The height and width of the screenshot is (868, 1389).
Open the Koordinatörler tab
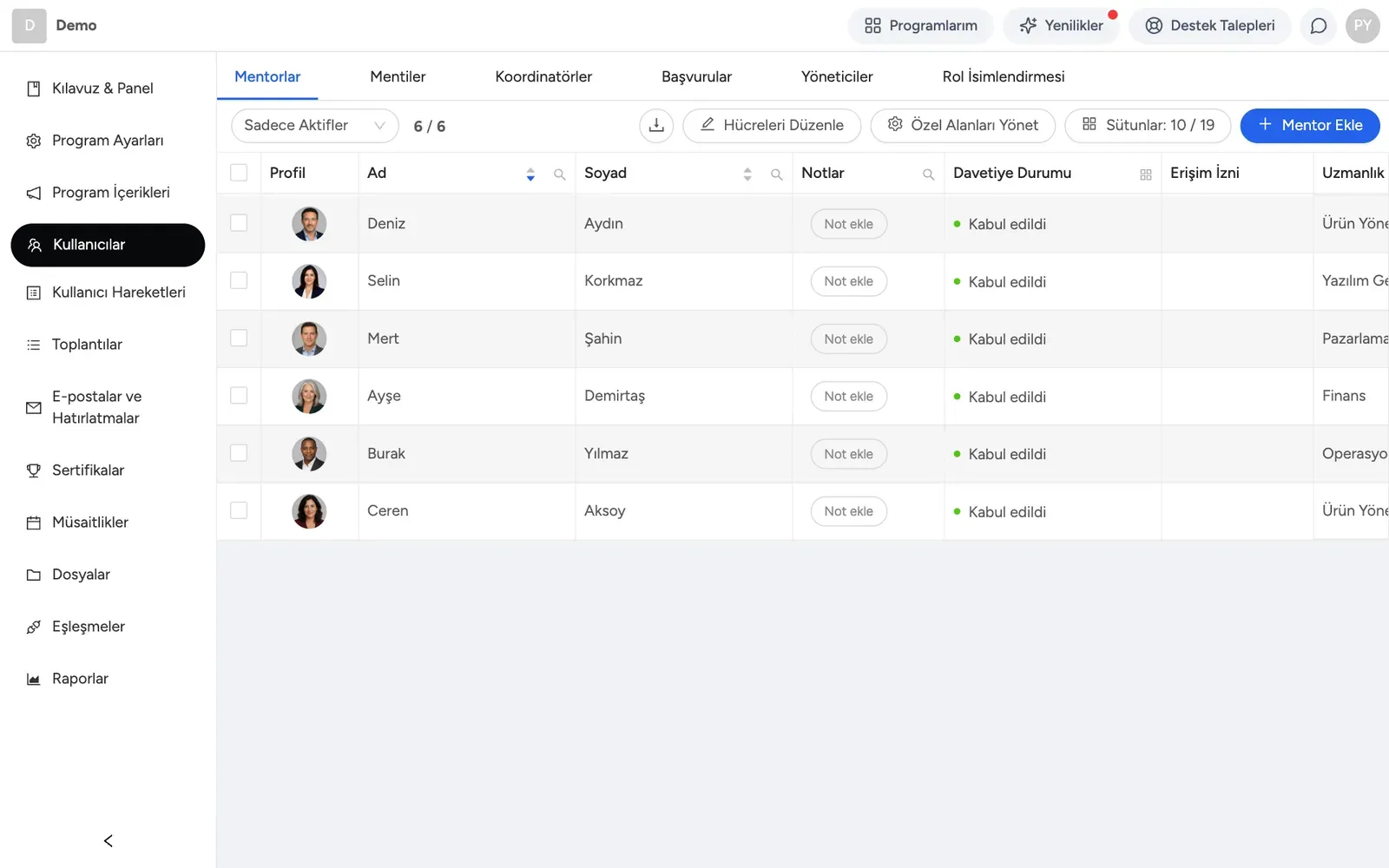point(543,76)
